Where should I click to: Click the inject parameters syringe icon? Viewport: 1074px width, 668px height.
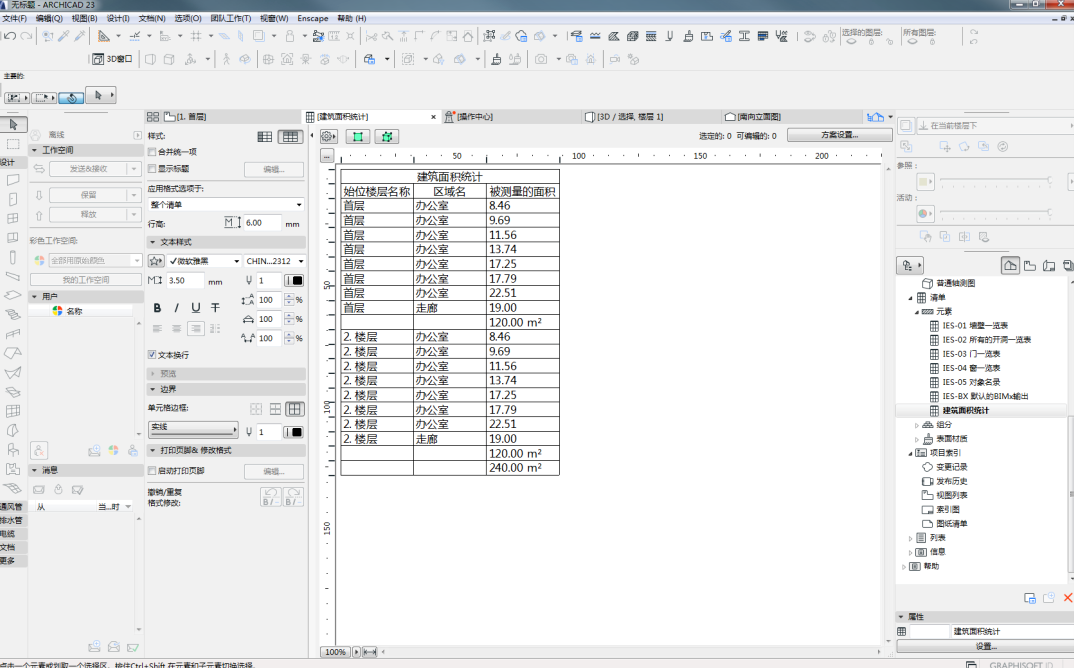coord(79,36)
